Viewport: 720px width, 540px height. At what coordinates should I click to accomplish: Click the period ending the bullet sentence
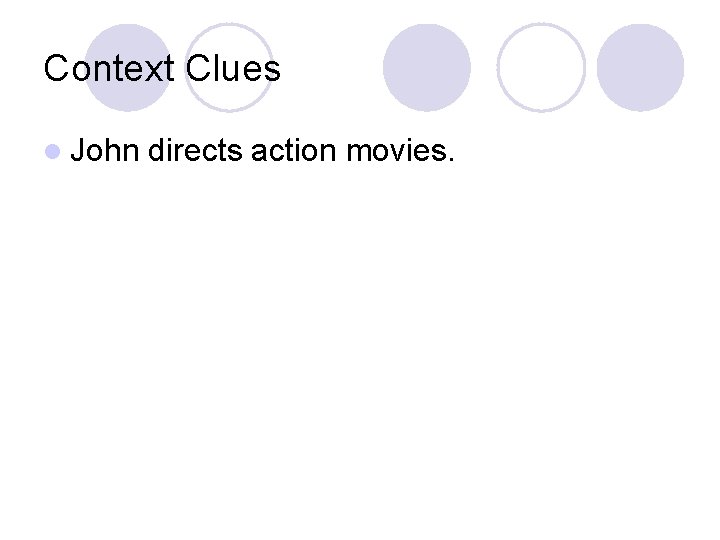click(x=450, y=158)
